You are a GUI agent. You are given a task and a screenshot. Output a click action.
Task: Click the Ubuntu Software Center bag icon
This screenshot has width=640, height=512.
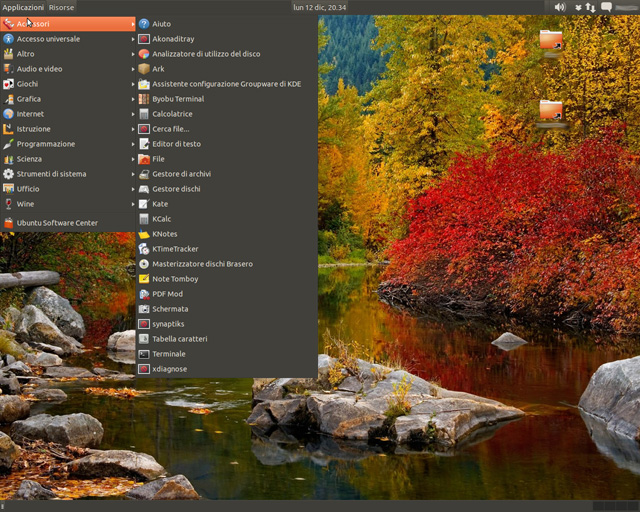point(8,223)
